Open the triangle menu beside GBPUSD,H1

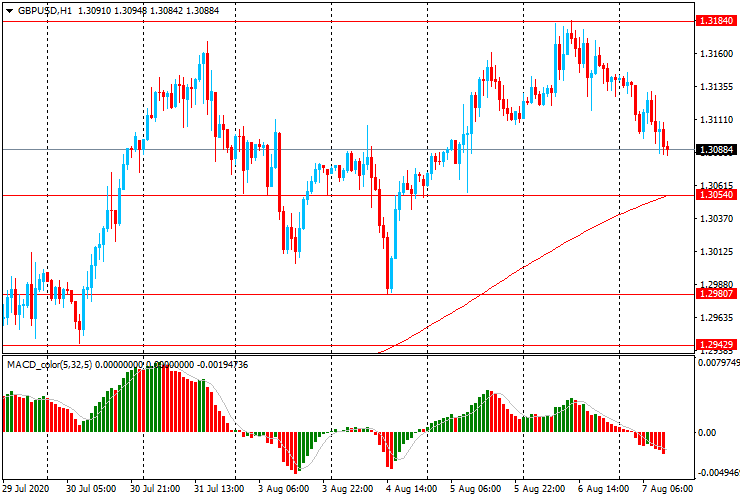(x=9, y=11)
